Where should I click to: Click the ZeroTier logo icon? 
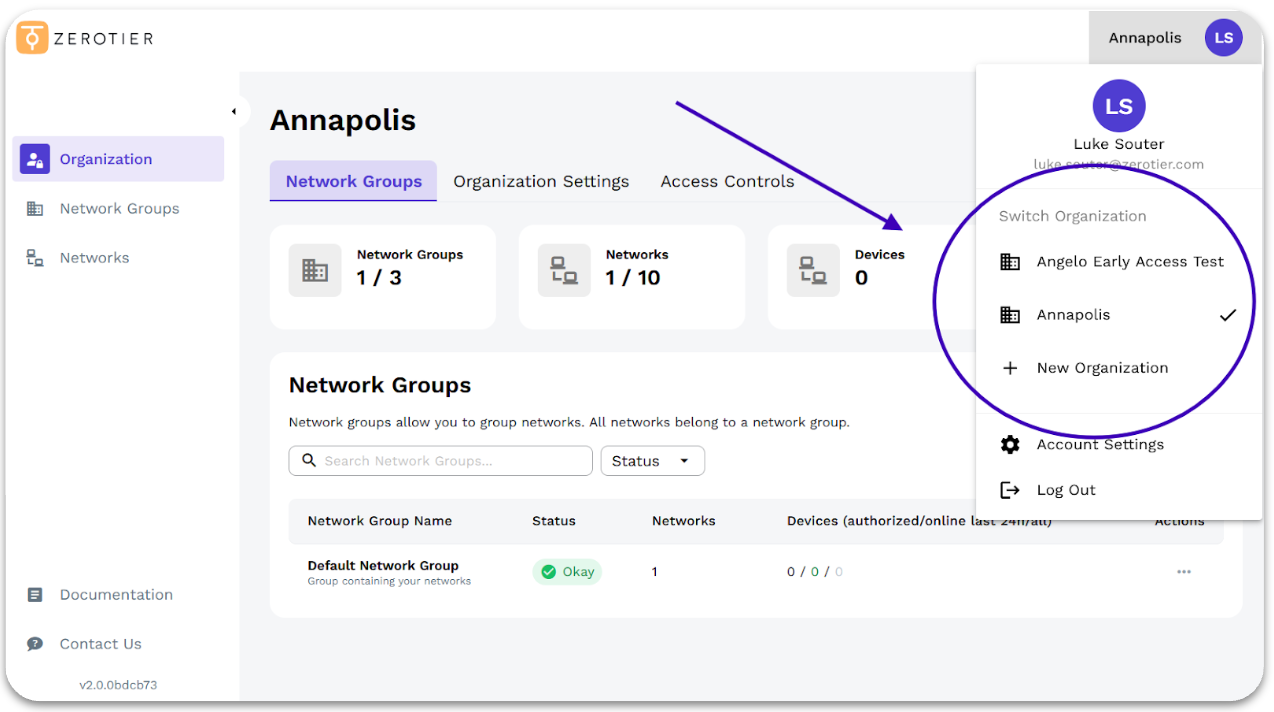click(x=32, y=38)
